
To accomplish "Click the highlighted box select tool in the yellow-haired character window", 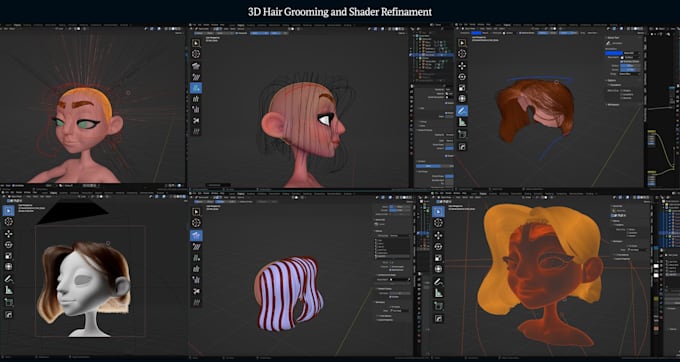I will pos(438,212).
